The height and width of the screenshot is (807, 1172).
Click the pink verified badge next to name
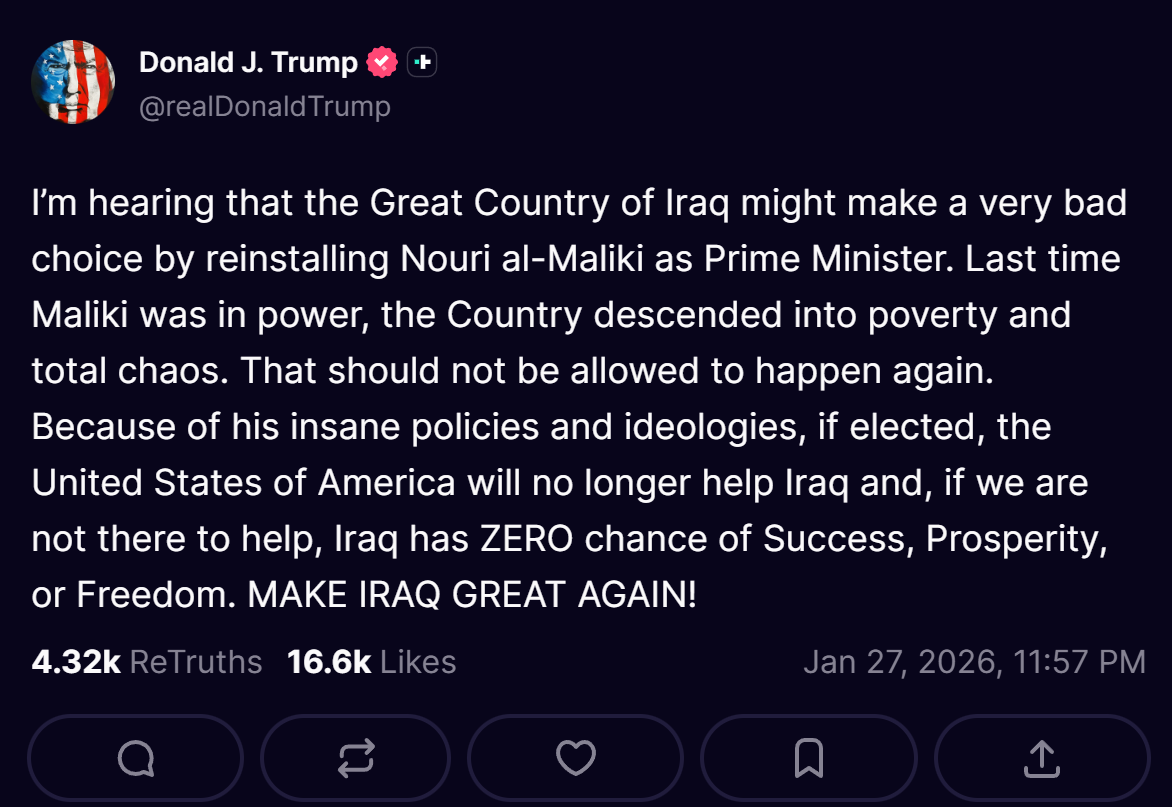tap(380, 60)
